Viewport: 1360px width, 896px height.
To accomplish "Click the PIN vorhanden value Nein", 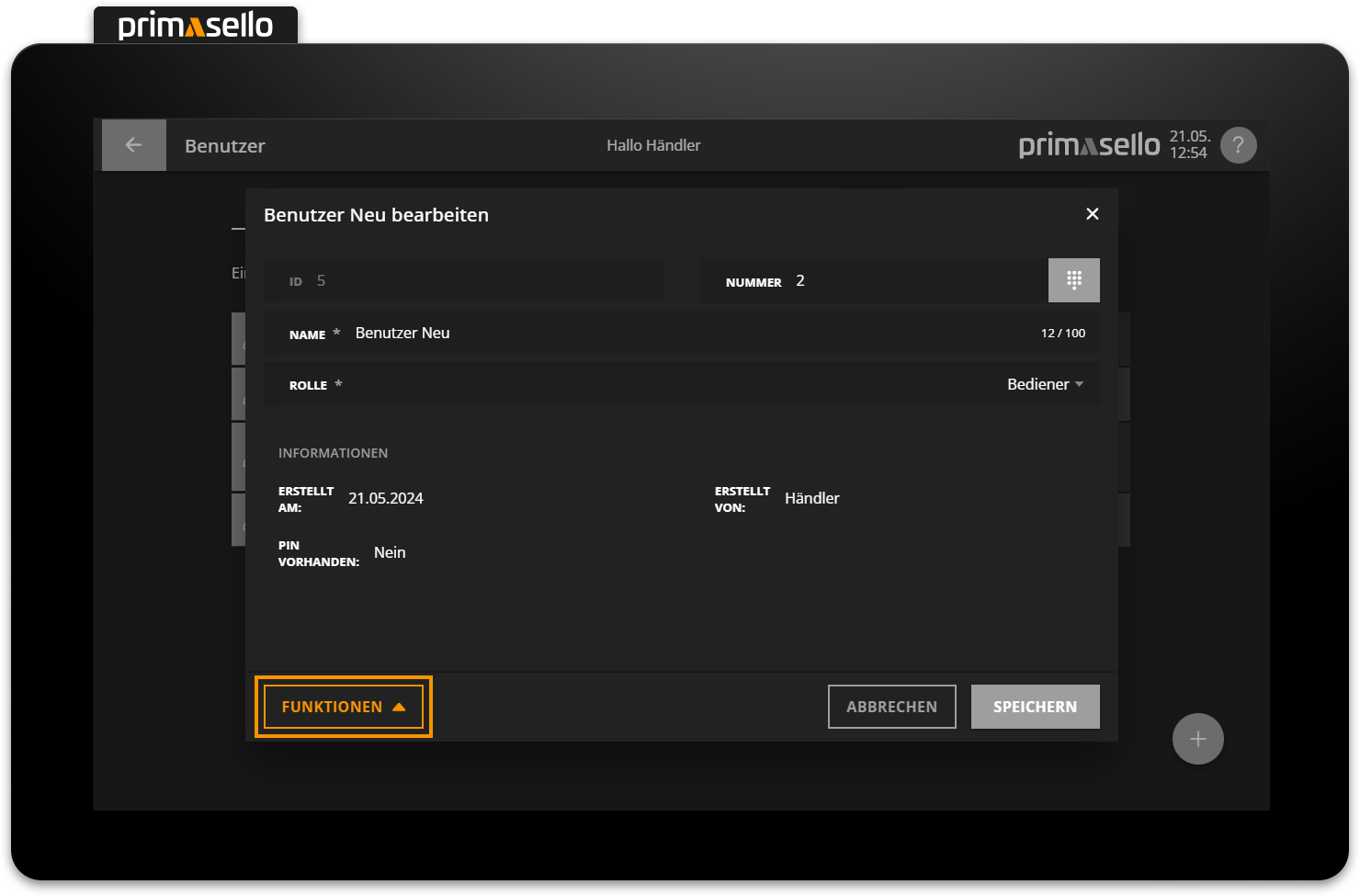I will pos(390,552).
